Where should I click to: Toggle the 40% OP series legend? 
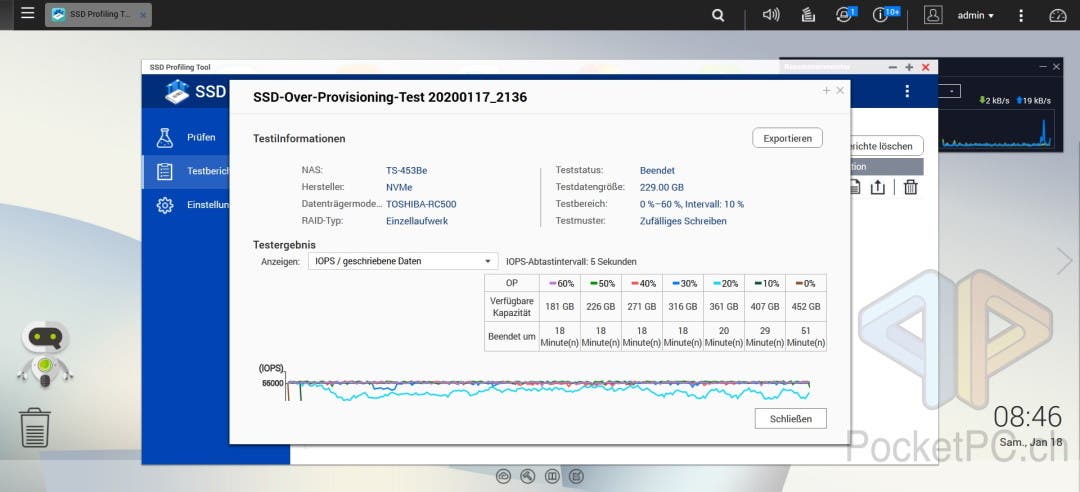pos(644,283)
